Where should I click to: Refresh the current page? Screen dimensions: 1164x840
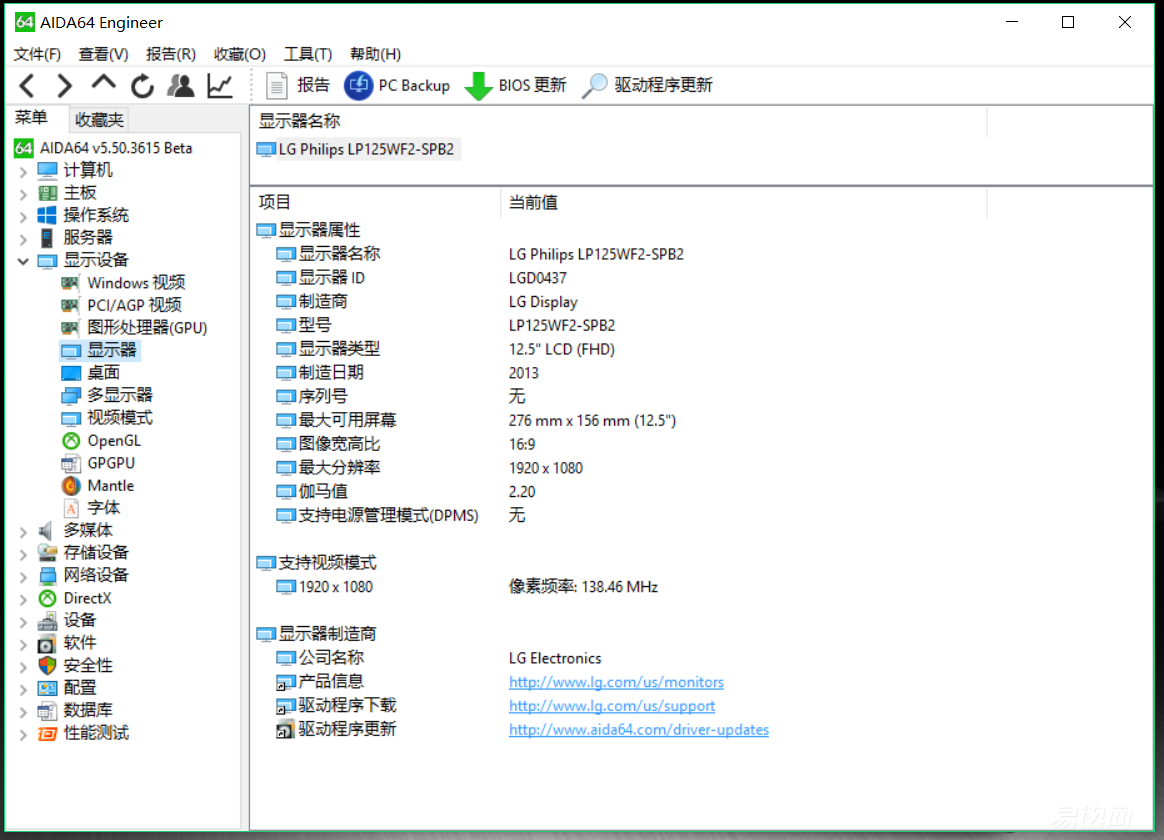[x=142, y=86]
